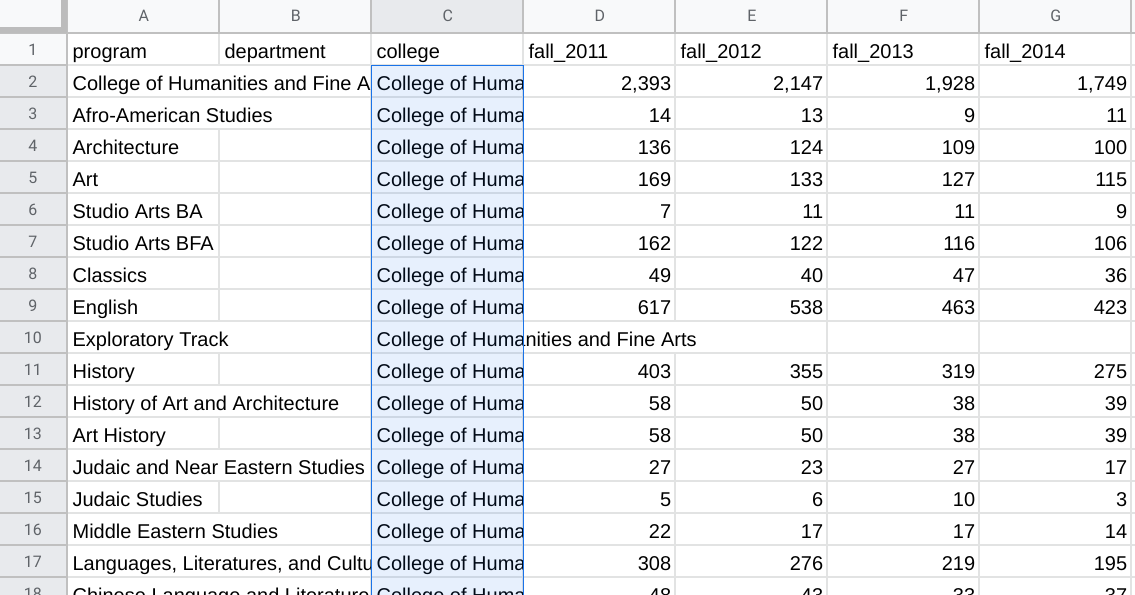The width and height of the screenshot is (1135, 595).
Task: Click empty department cell in Architecture row
Action: point(294,147)
